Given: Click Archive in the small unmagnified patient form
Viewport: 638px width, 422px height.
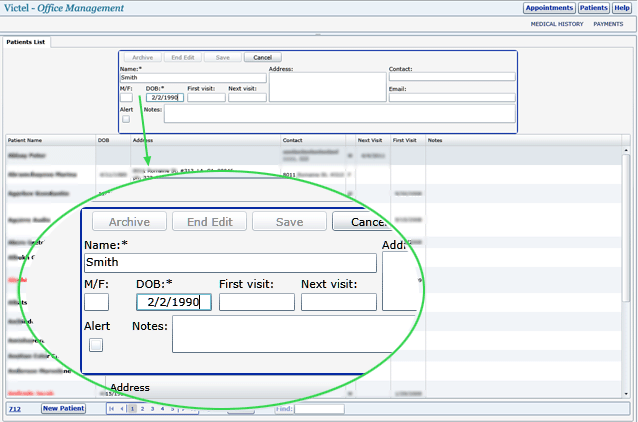Looking at the screenshot, I should tap(142, 58).
